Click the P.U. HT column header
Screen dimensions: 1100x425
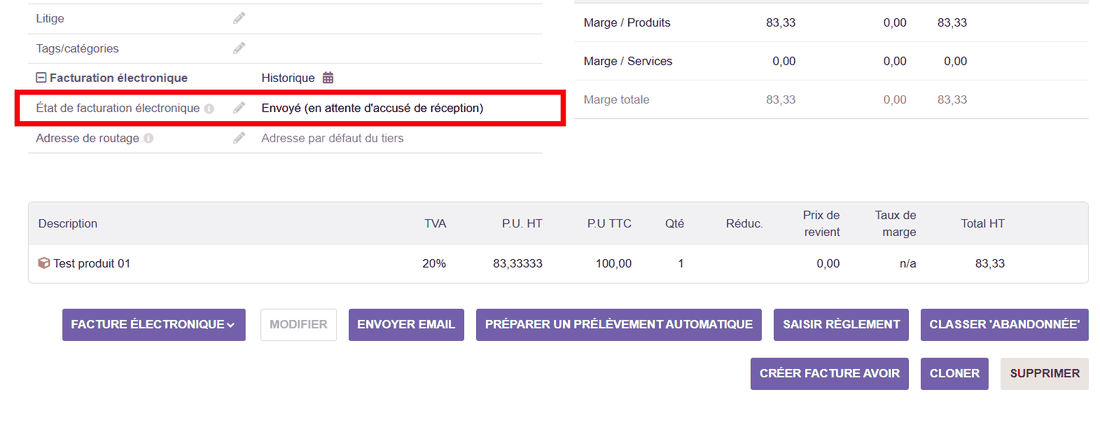pyautogui.click(x=522, y=224)
